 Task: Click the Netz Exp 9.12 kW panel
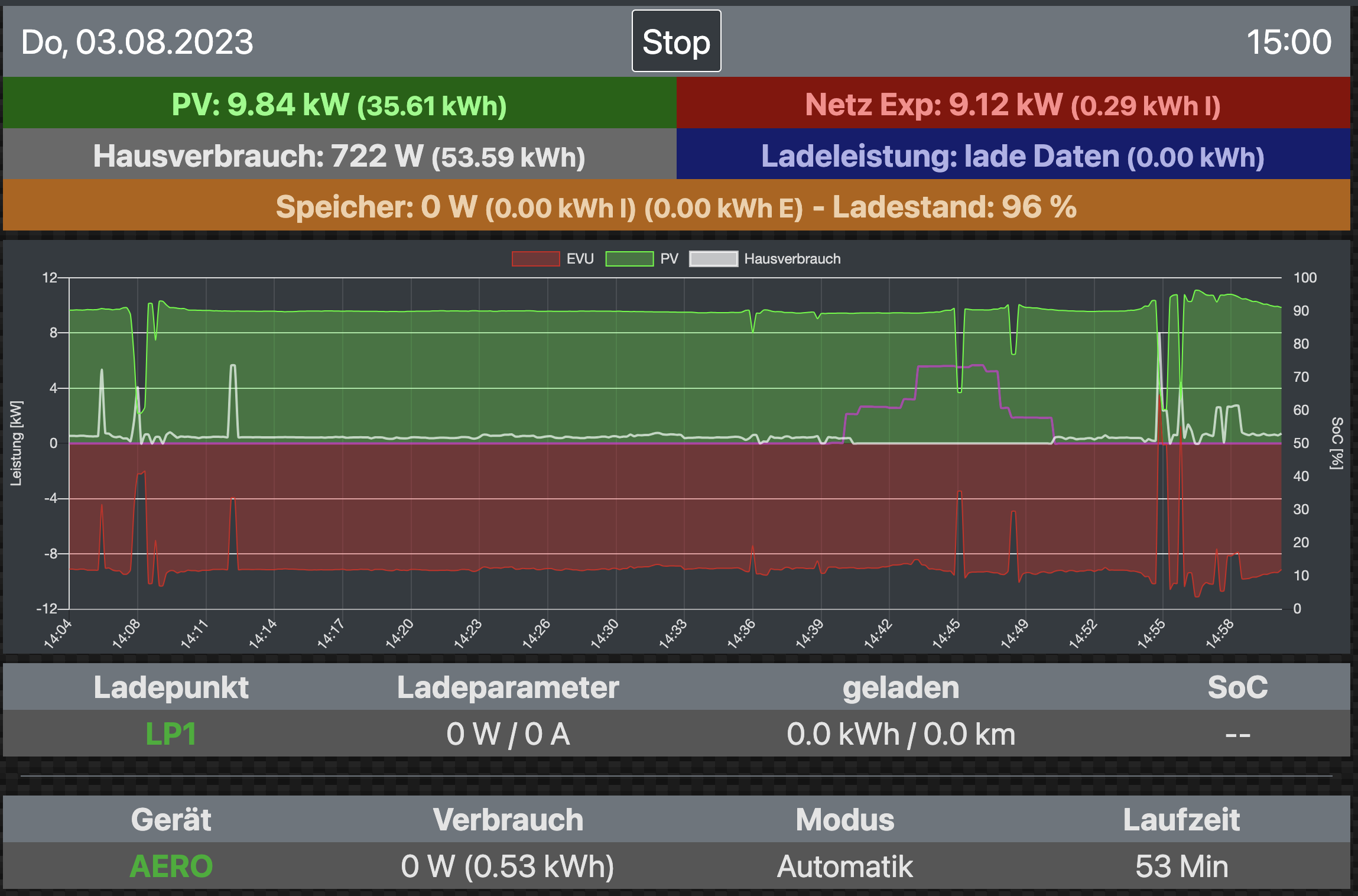1013,104
